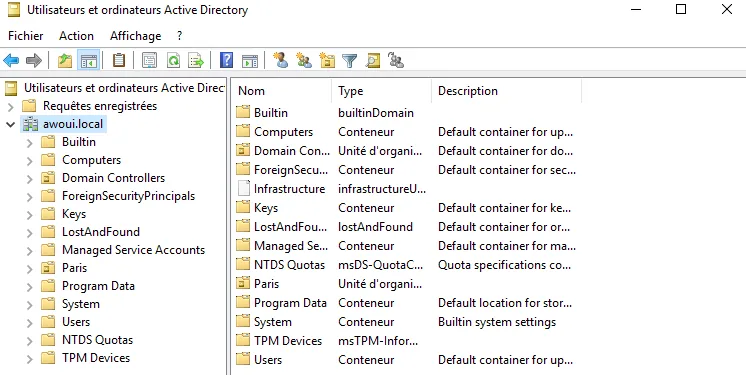This screenshot has width=746, height=375.
Task: Expand the Paris tree node
Action: click(x=29, y=268)
